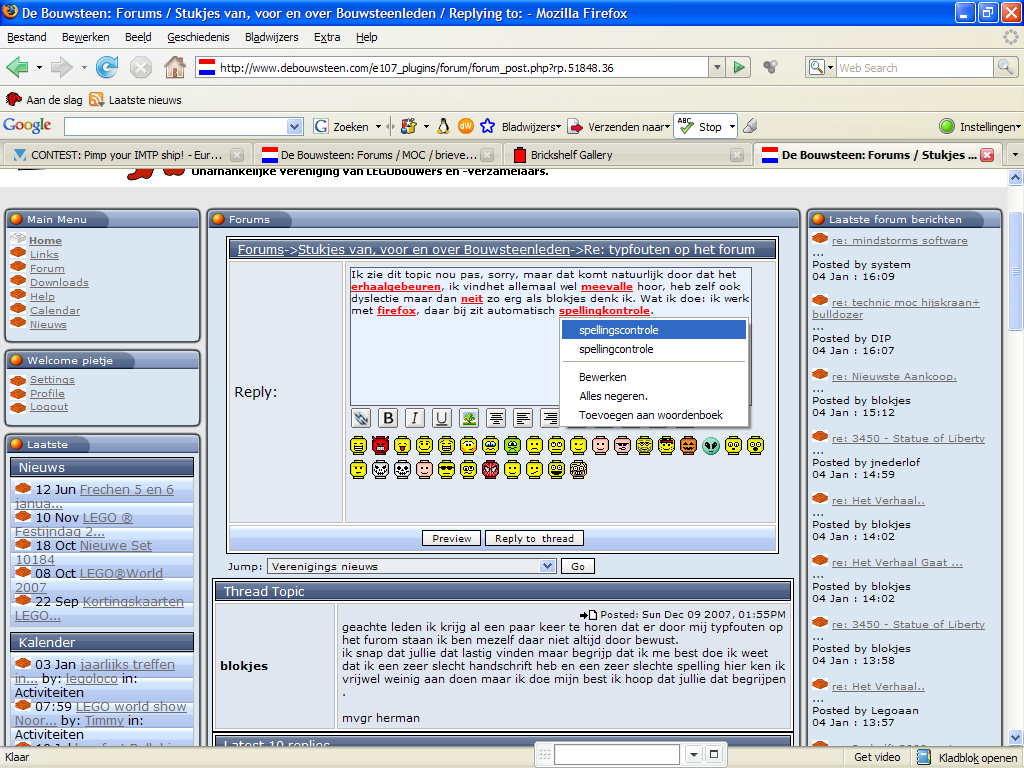
Task: Click the home page icon
Action: (x=174, y=67)
